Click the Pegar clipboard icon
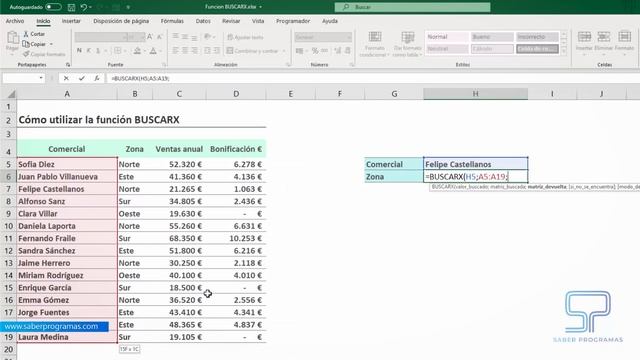Screen dimensions: 640x360 click(13, 38)
